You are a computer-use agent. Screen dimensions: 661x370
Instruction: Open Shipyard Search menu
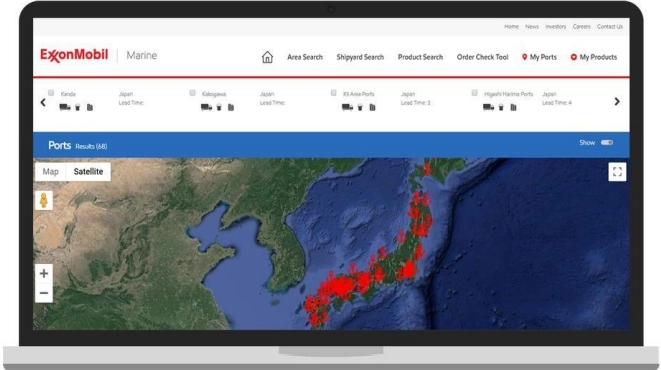360,57
